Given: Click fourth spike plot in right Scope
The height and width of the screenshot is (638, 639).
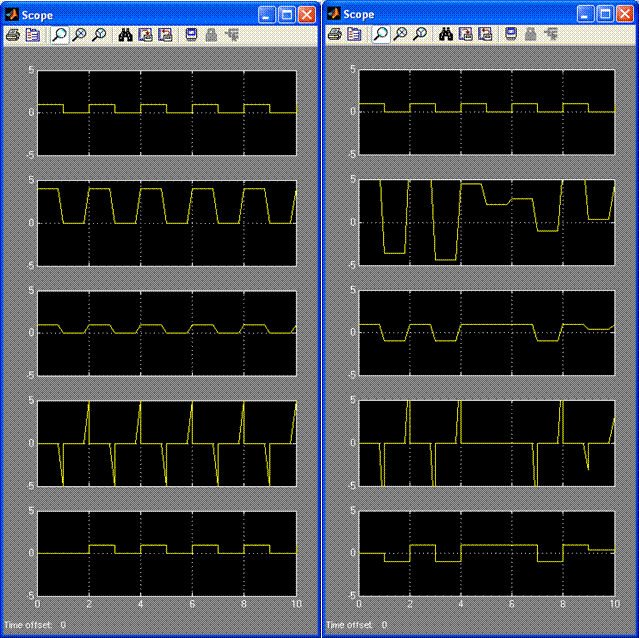Looking at the screenshot, I should click(x=487, y=443).
